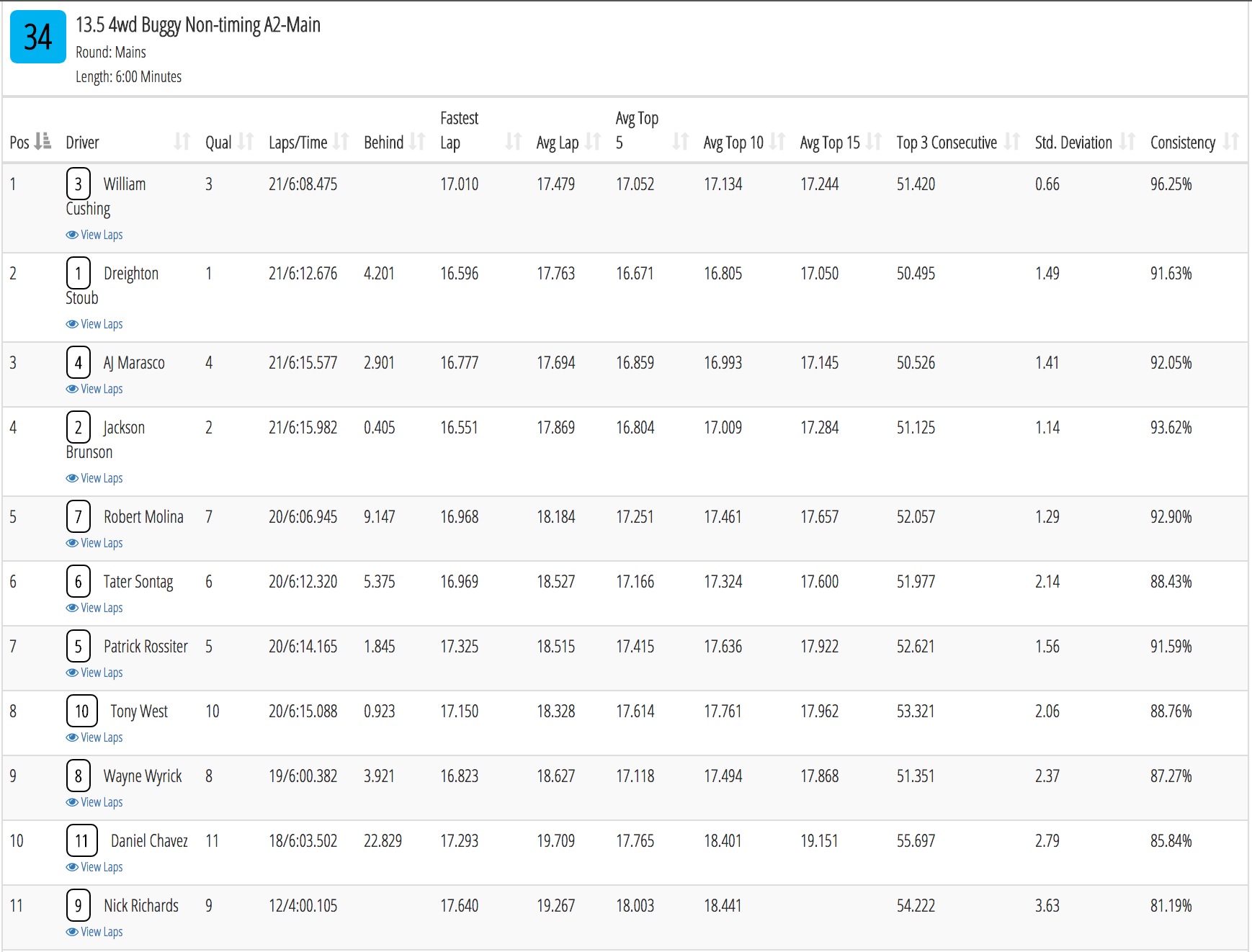Open View Laps for Tony West
The height and width of the screenshot is (952, 1252).
(94, 737)
